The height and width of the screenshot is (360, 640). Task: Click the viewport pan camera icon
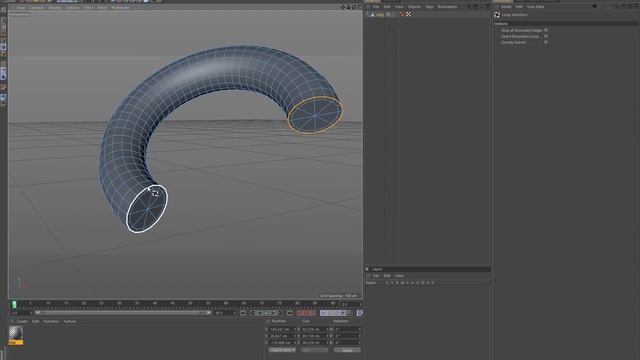click(343, 7)
